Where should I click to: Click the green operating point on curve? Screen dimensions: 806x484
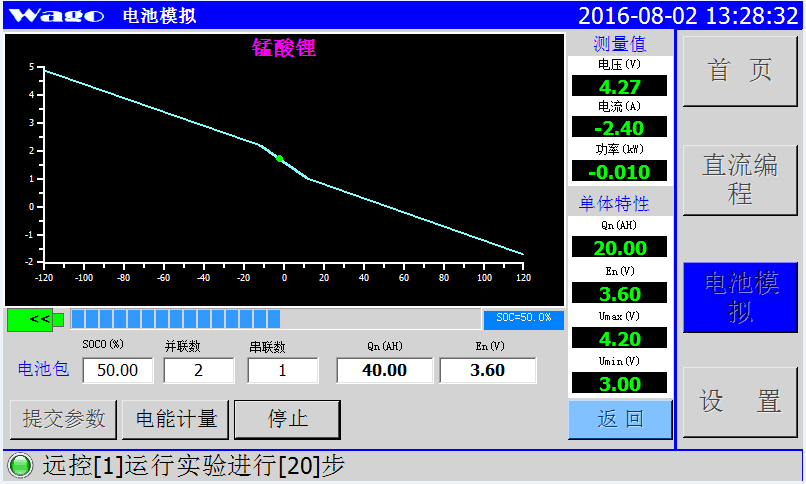point(280,158)
